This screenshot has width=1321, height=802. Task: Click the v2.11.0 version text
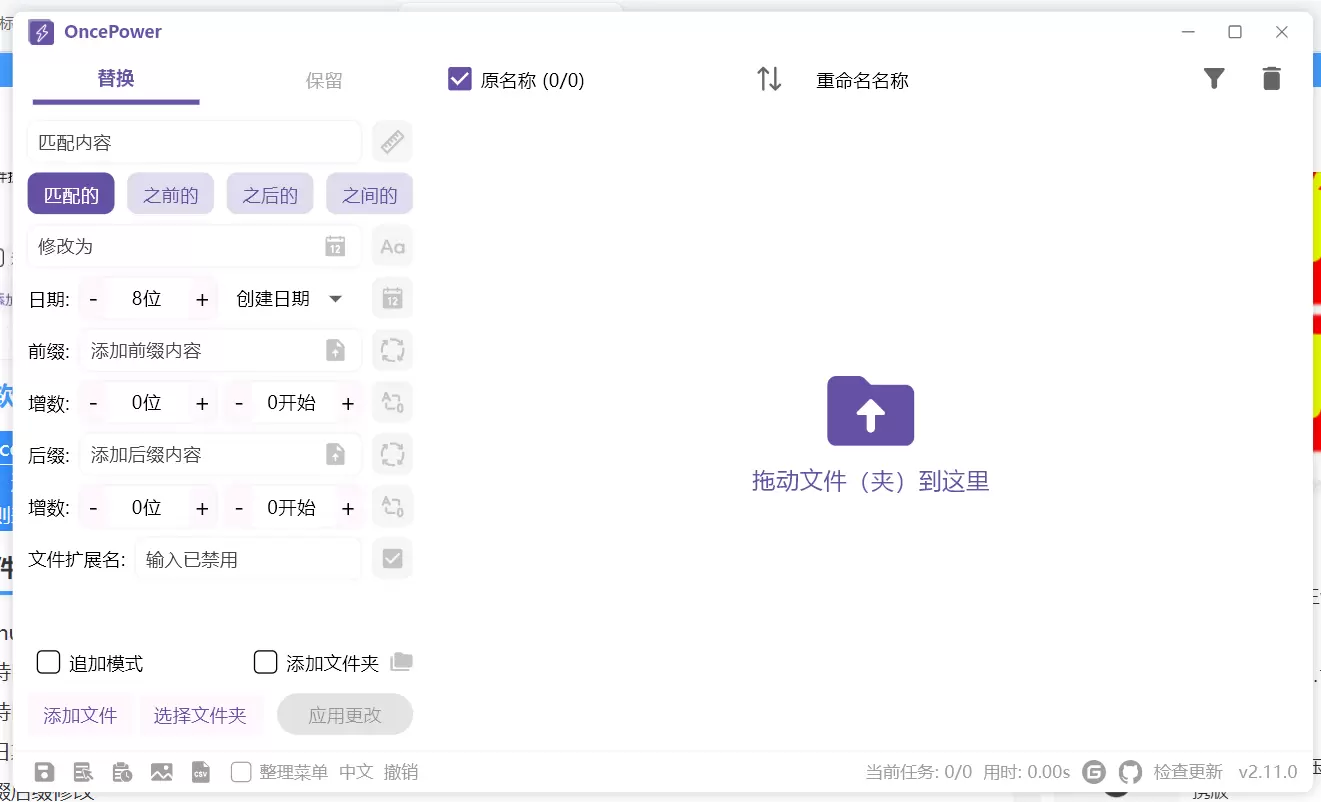tap(1268, 772)
